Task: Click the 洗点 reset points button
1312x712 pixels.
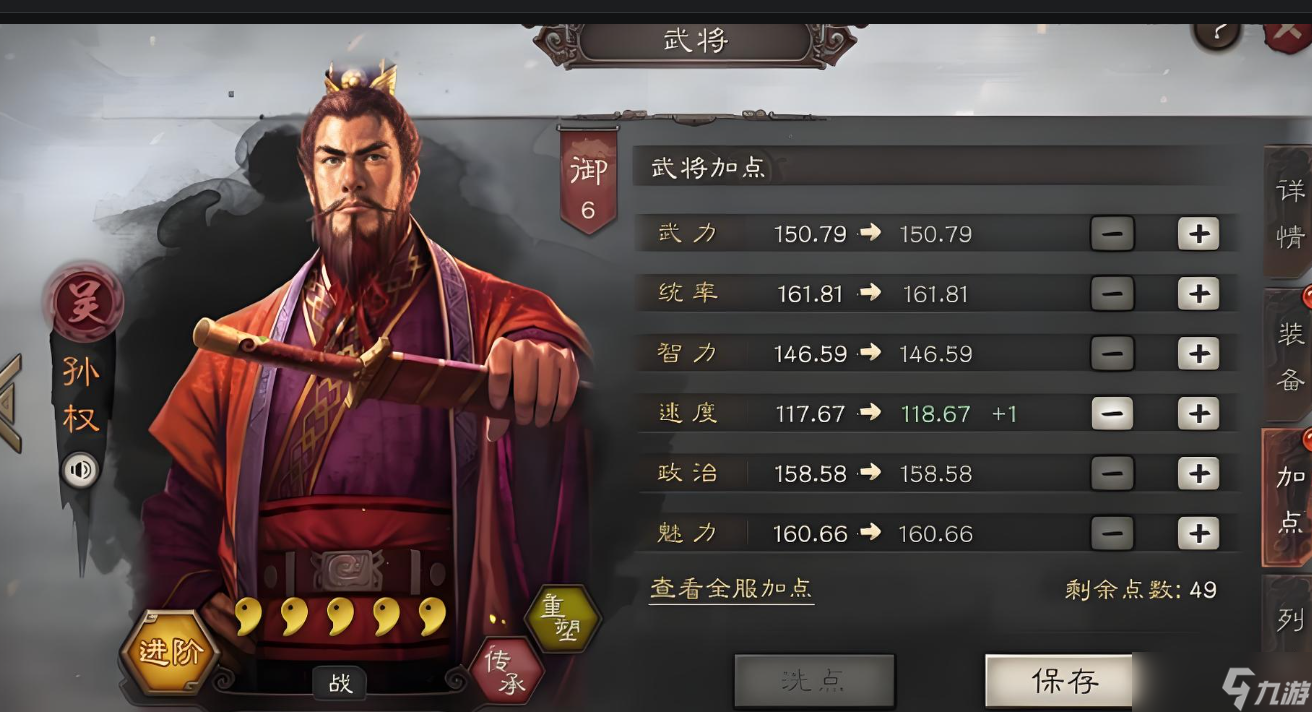Action: click(x=814, y=682)
